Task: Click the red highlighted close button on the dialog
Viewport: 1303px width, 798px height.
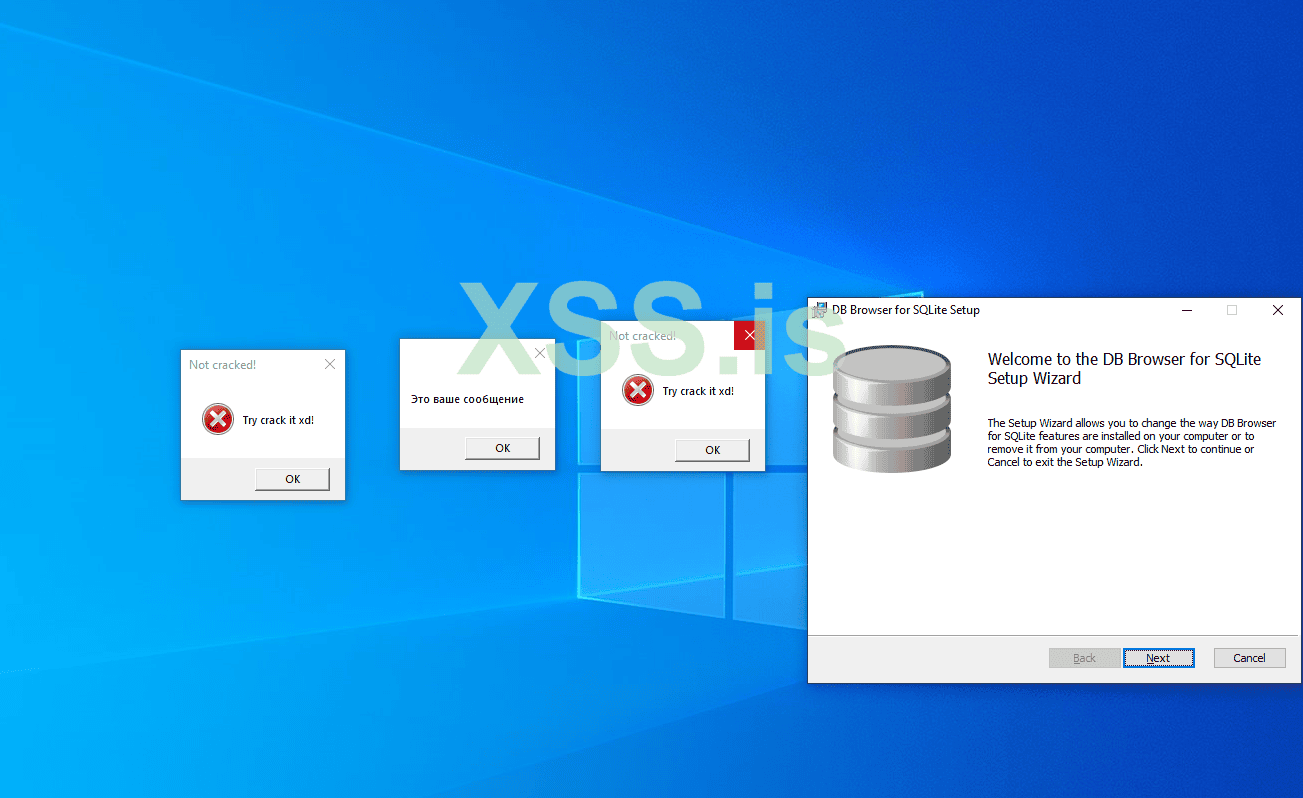Action: tap(749, 335)
